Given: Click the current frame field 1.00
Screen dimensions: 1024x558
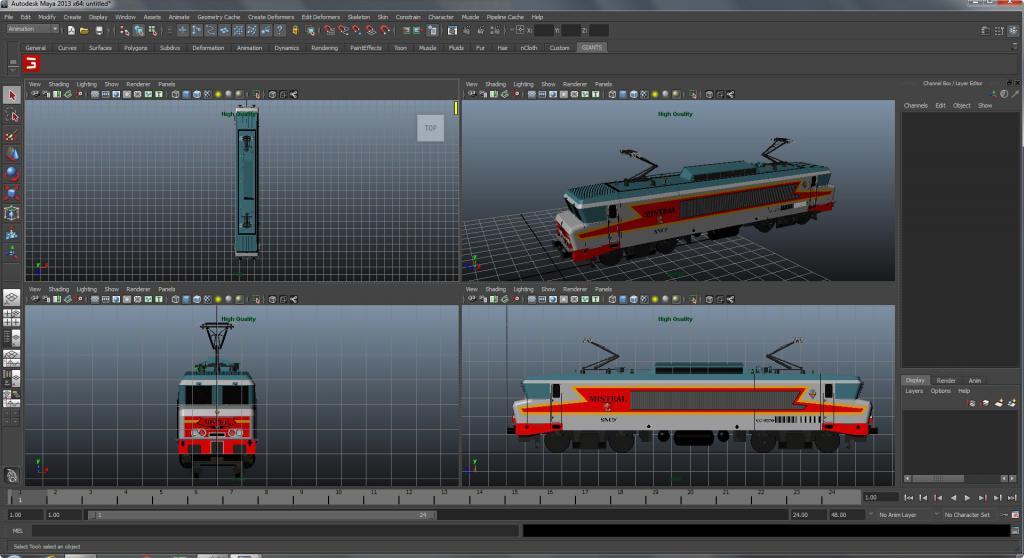Looking at the screenshot, I should point(879,497).
